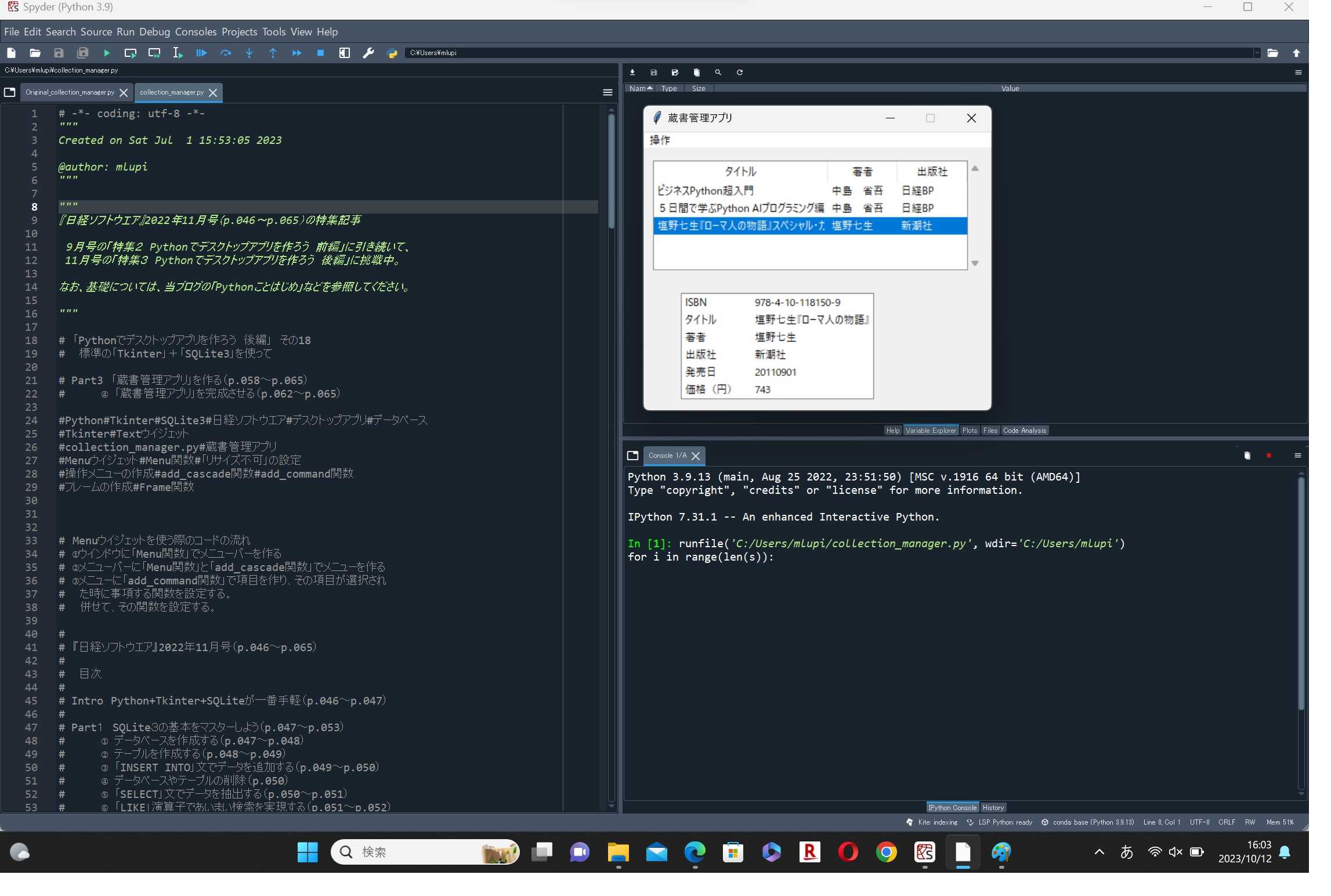Open the editor pane options menu

point(607,92)
